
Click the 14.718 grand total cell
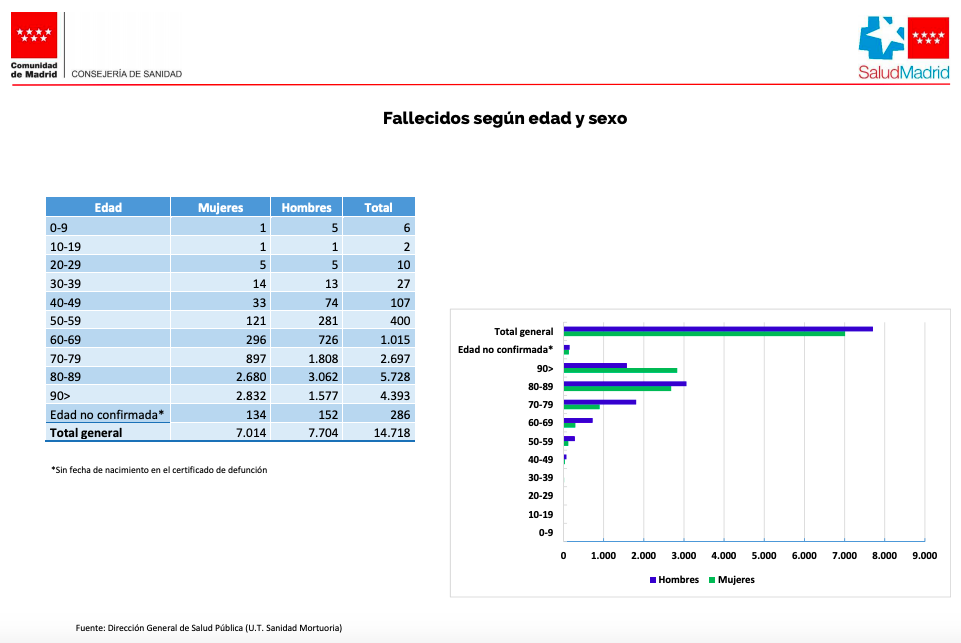pyautogui.click(x=391, y=433)
